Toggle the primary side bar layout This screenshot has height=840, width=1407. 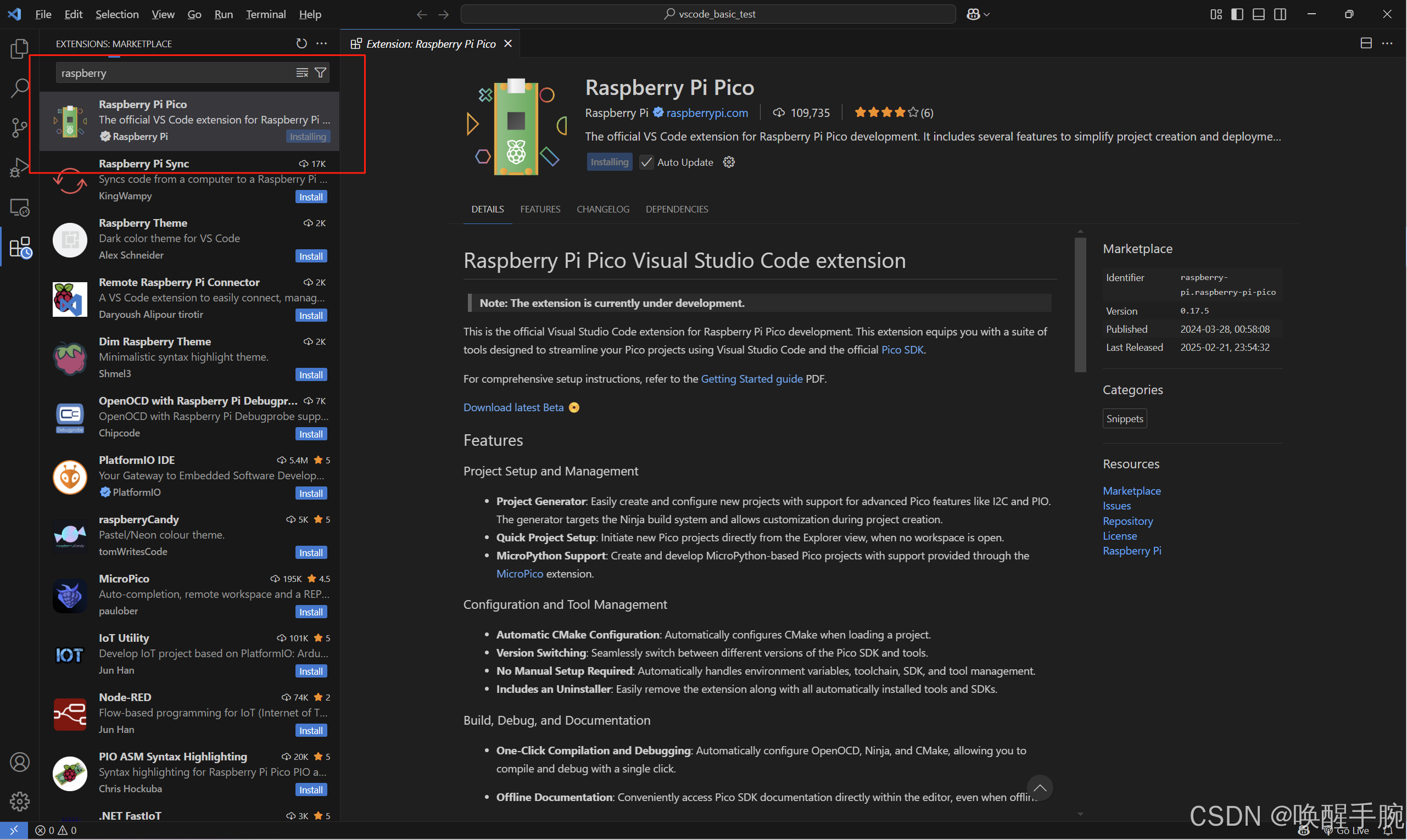pos(1237,14)
